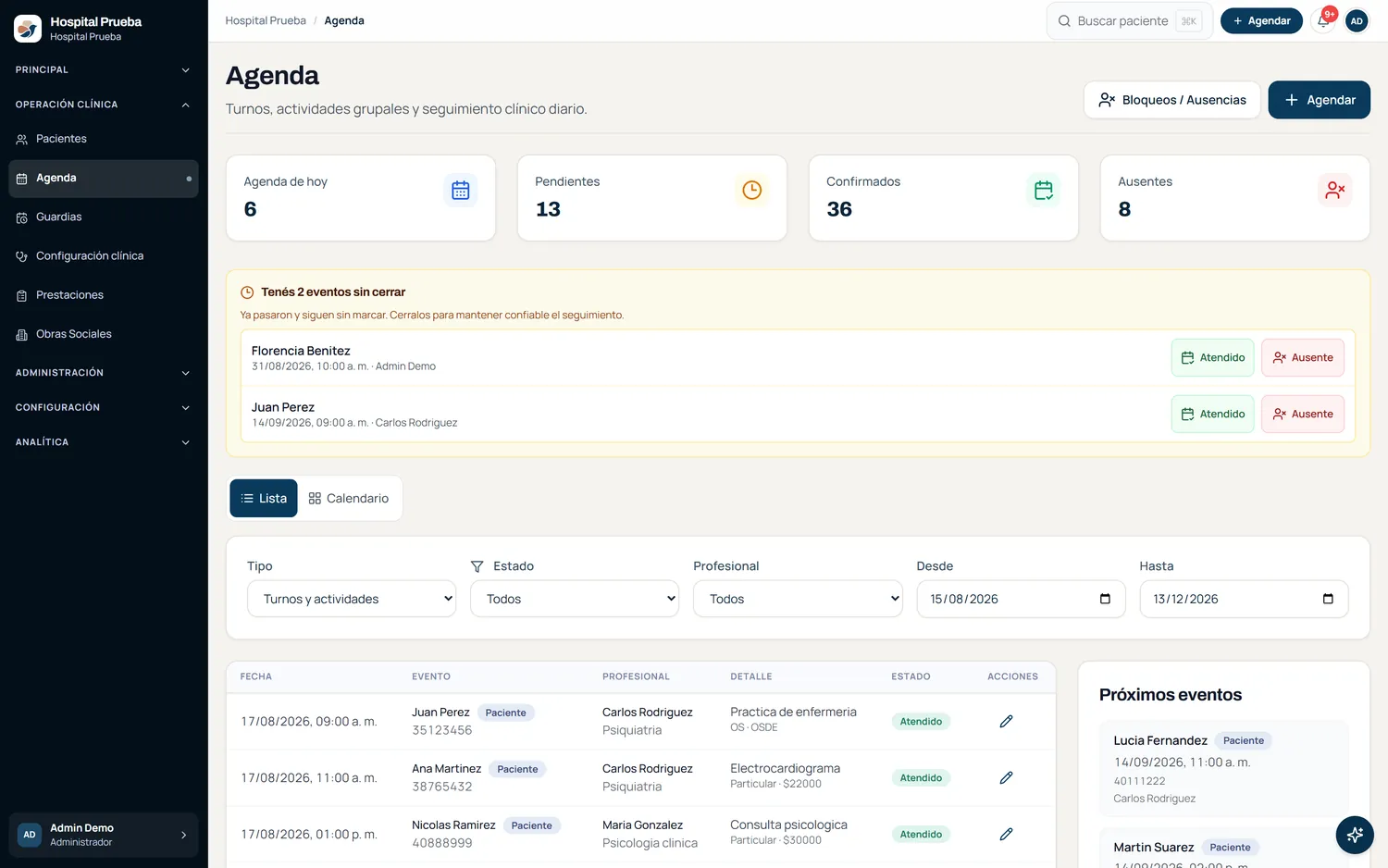Open Obras Sociales in the sidebar

click(104, 334)
